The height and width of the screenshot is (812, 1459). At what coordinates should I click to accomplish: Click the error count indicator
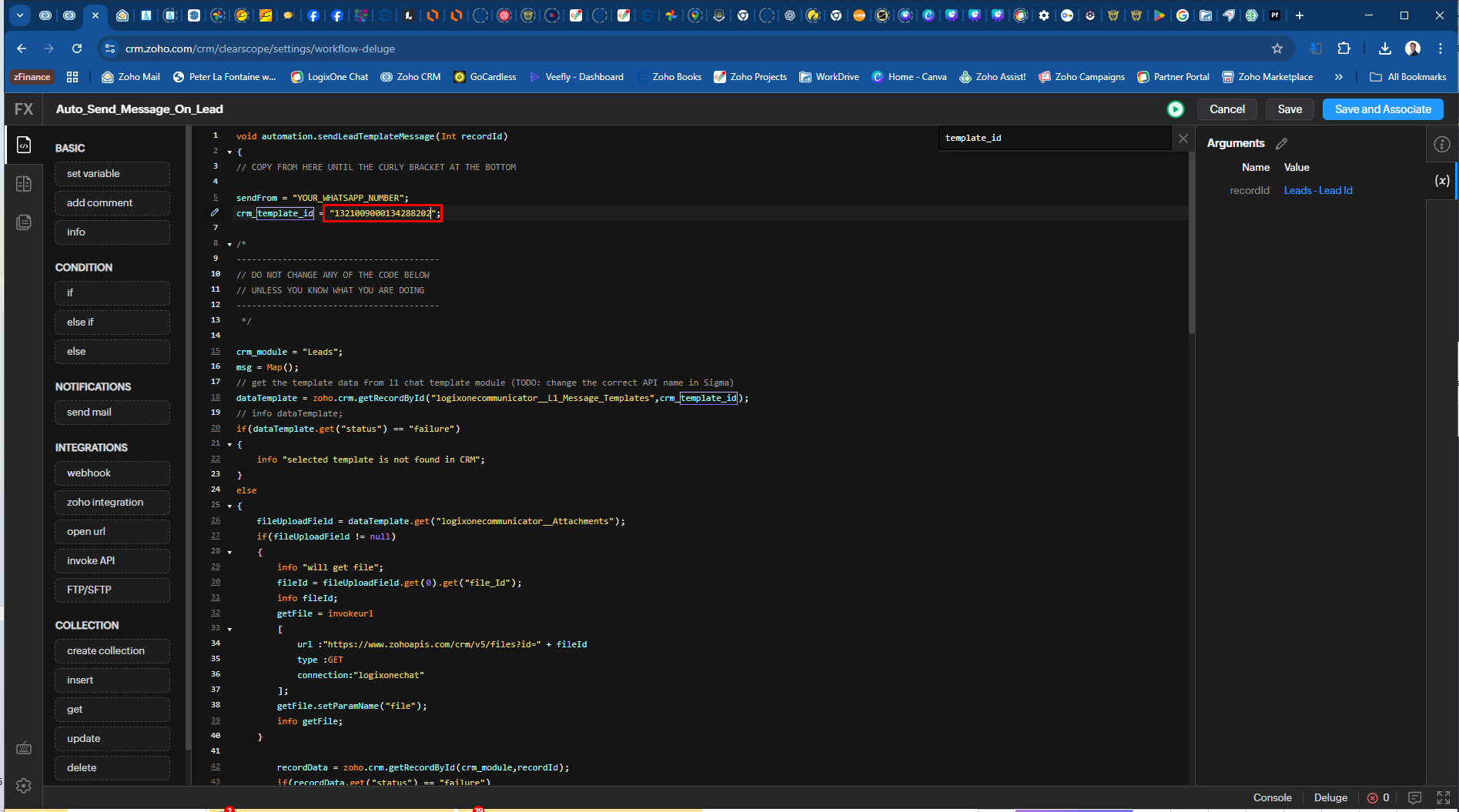[x=1378, y=797]
